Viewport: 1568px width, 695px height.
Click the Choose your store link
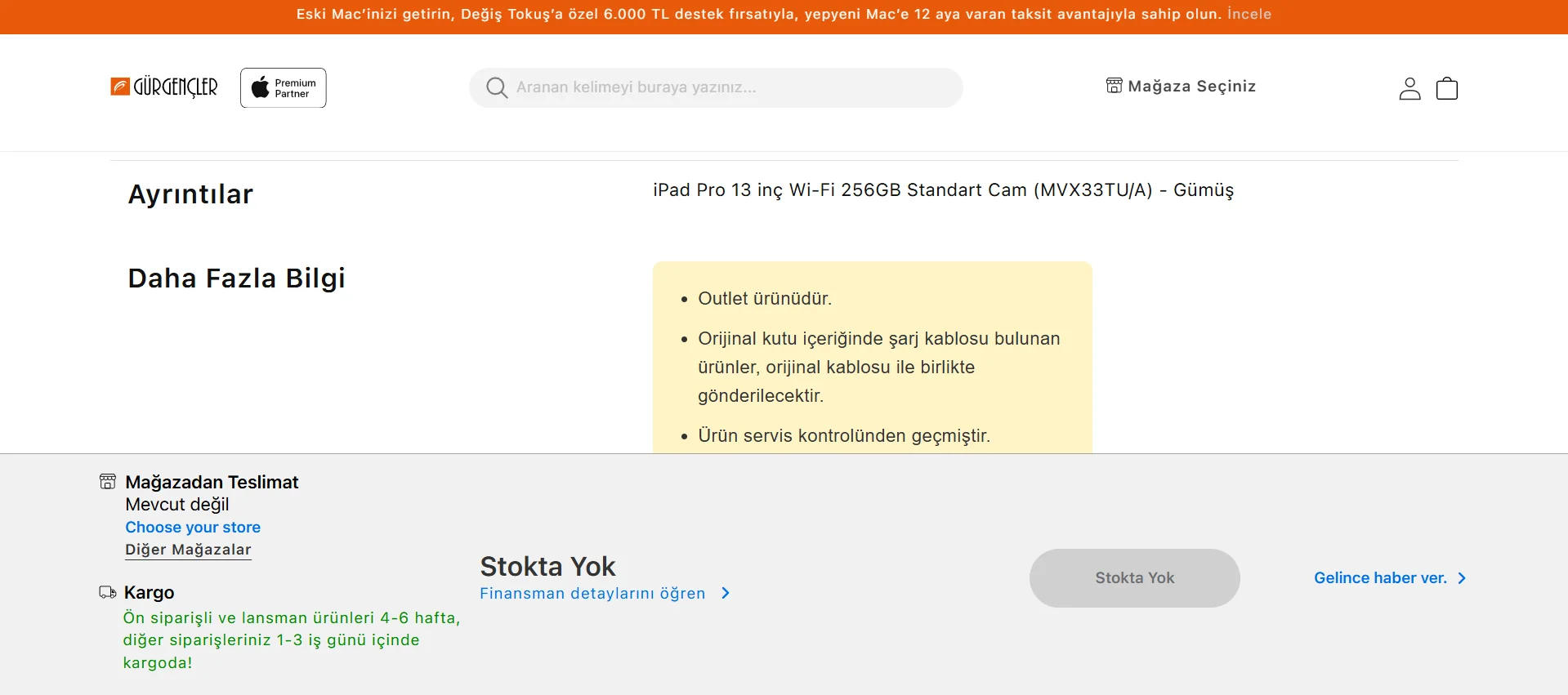(193, 528)
